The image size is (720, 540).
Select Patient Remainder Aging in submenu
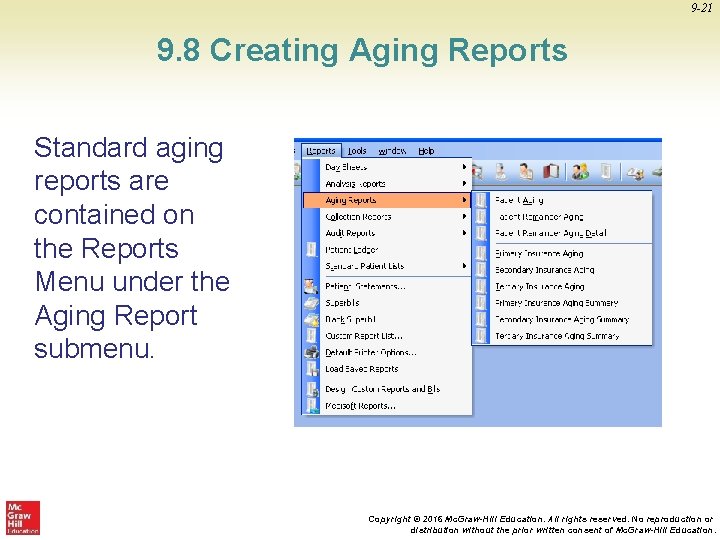point(562,216)
